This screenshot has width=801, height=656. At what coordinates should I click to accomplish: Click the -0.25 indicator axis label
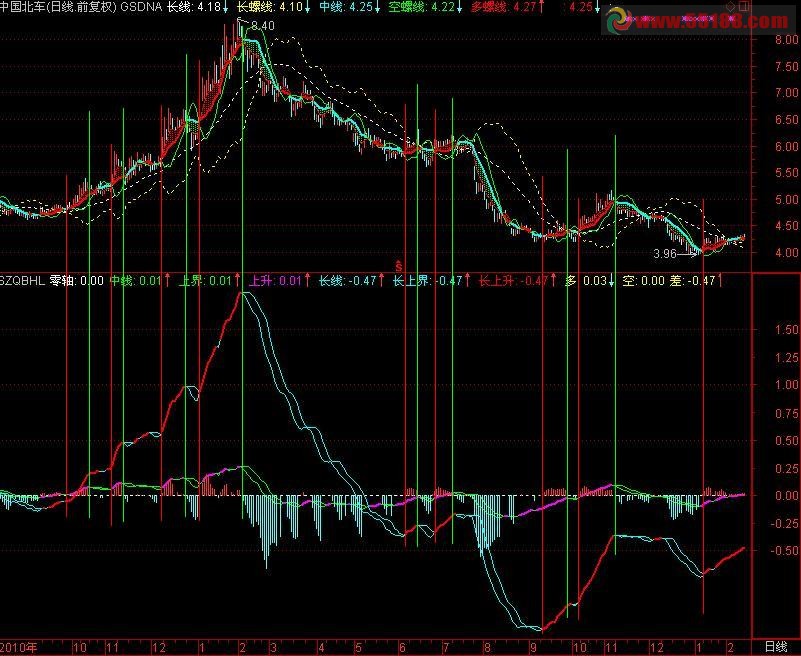tap(784, 523)
